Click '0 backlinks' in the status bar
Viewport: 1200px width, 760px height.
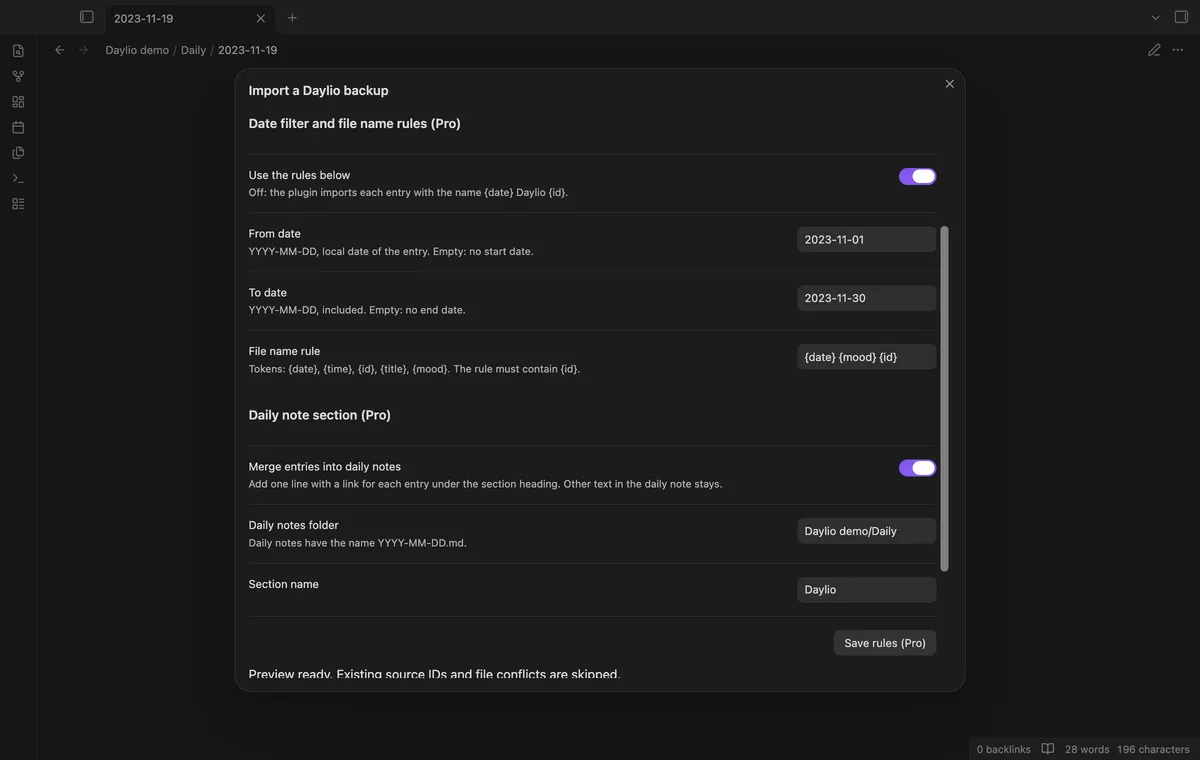[1003, 749]
